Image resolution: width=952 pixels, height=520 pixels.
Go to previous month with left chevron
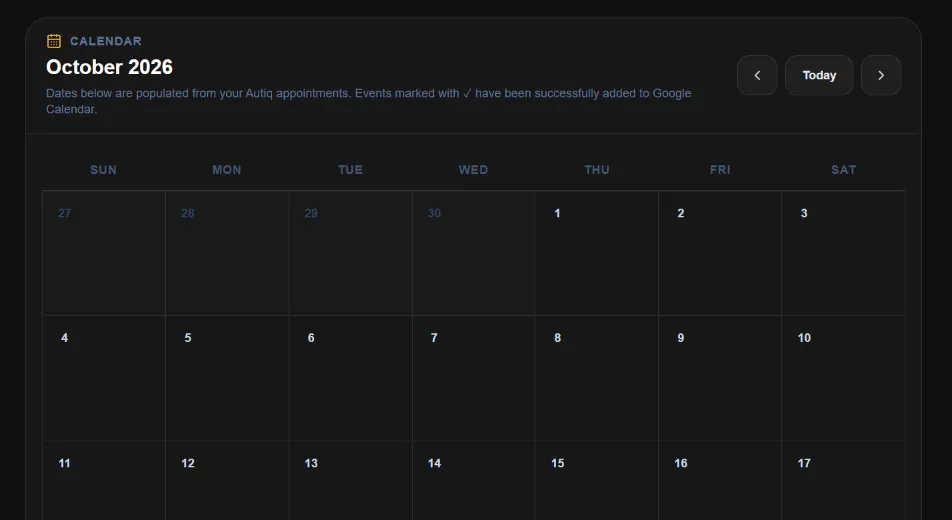757,75
